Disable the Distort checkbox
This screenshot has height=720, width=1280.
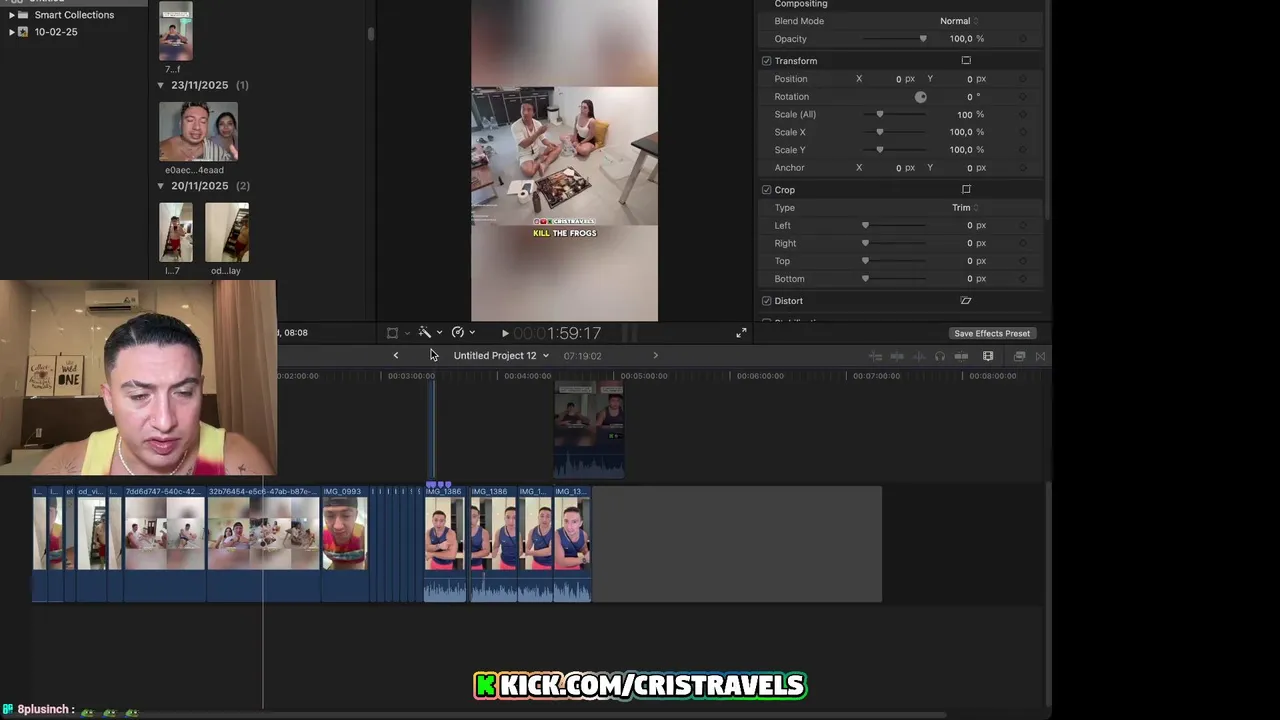(x=767, y=301)
